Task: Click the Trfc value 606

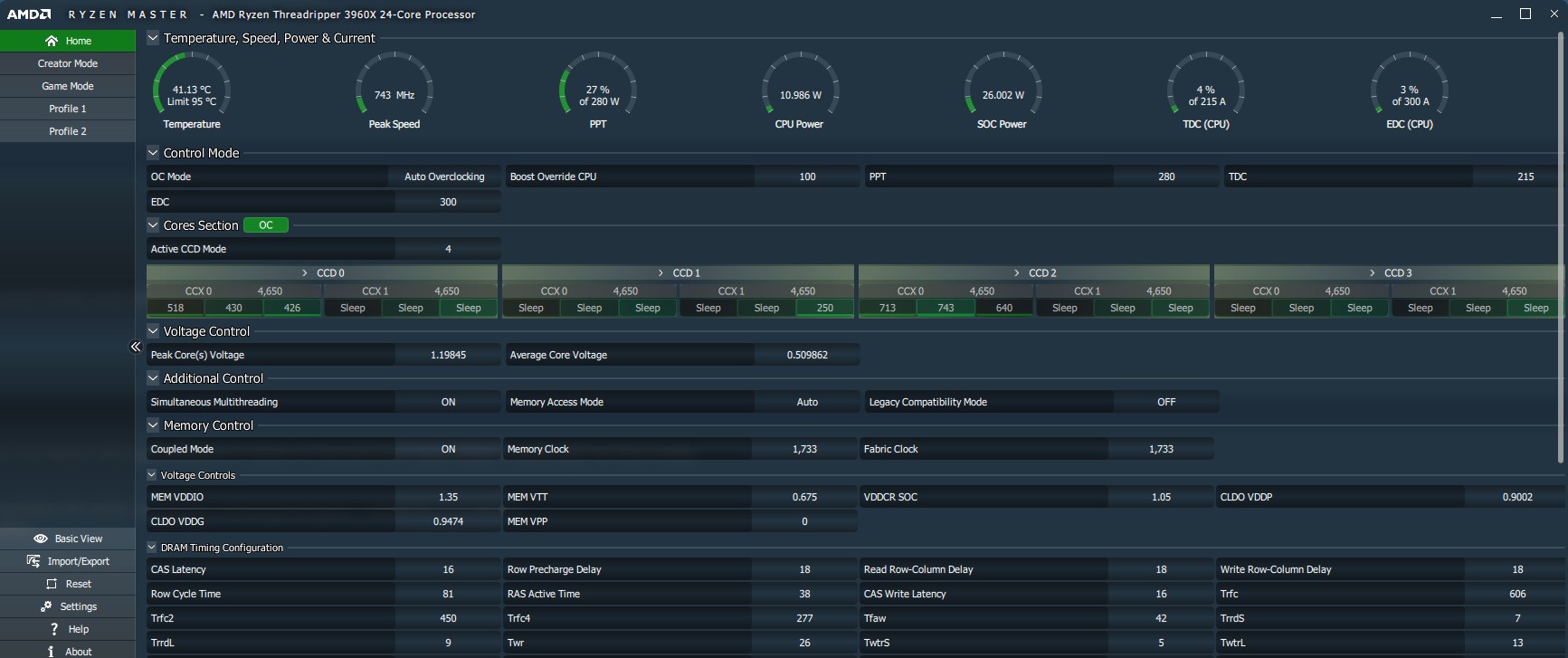Action: click(1517, 594)
